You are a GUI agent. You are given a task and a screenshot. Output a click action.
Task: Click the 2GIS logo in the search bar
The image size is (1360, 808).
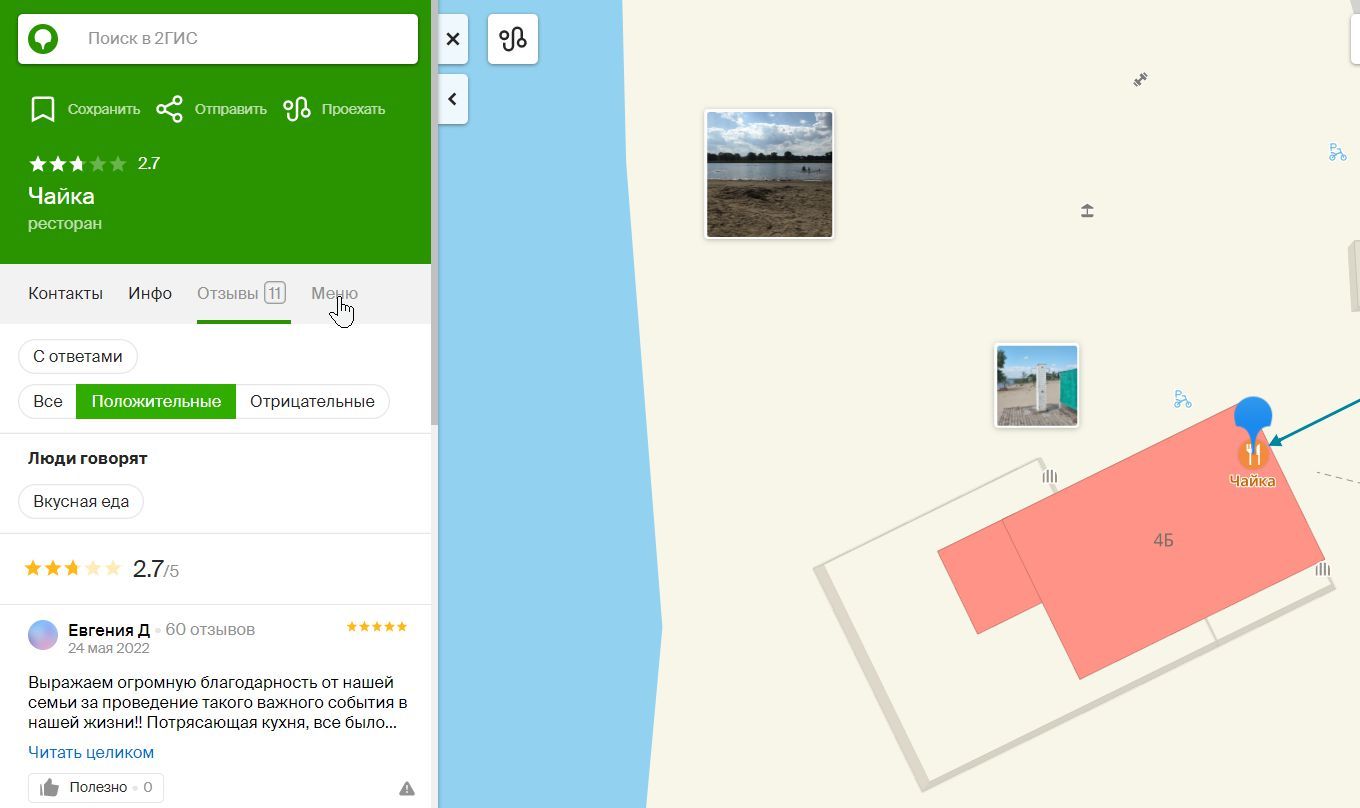coord(43,39)
